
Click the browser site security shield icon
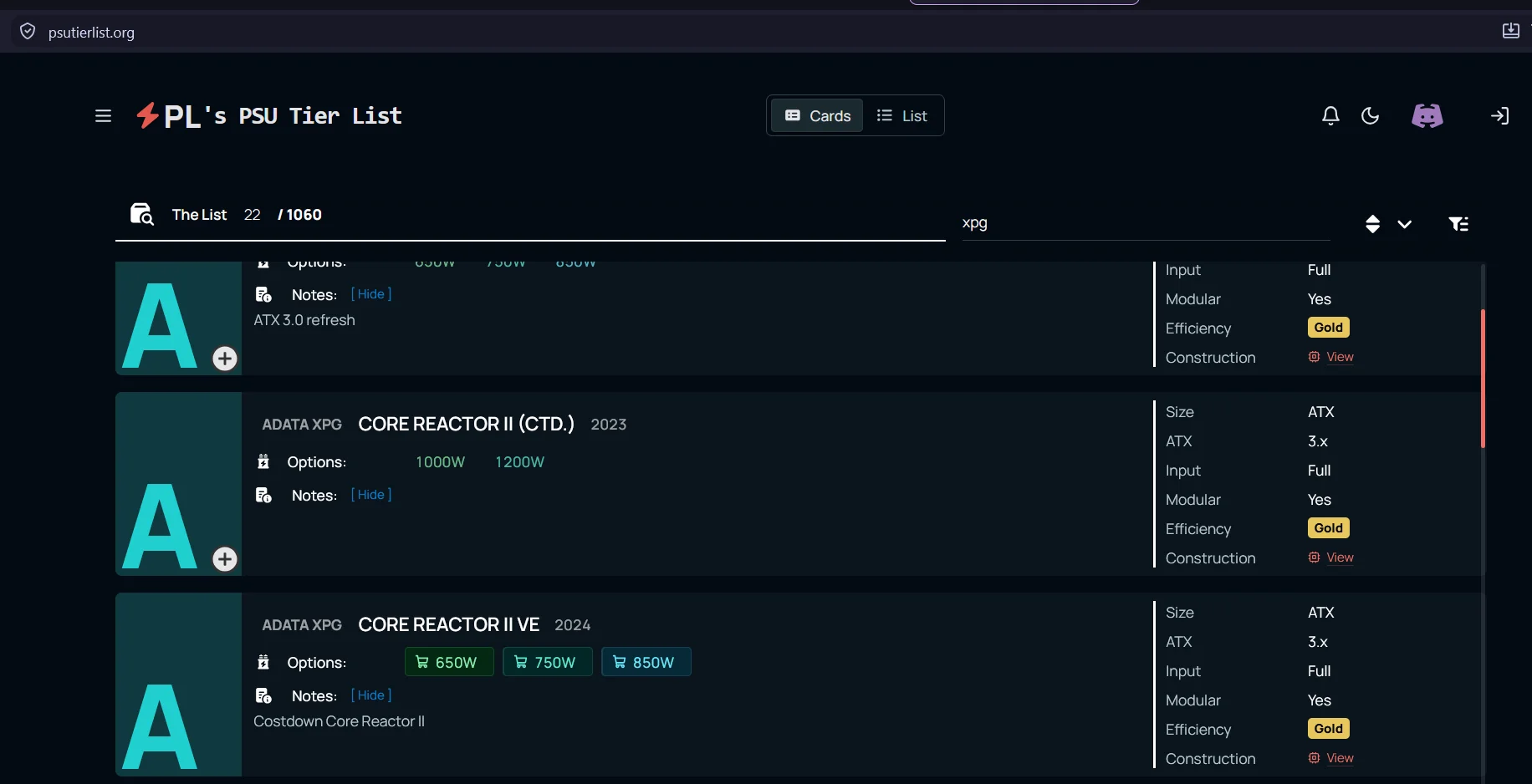pyautogui.click(x=28, y=32)
